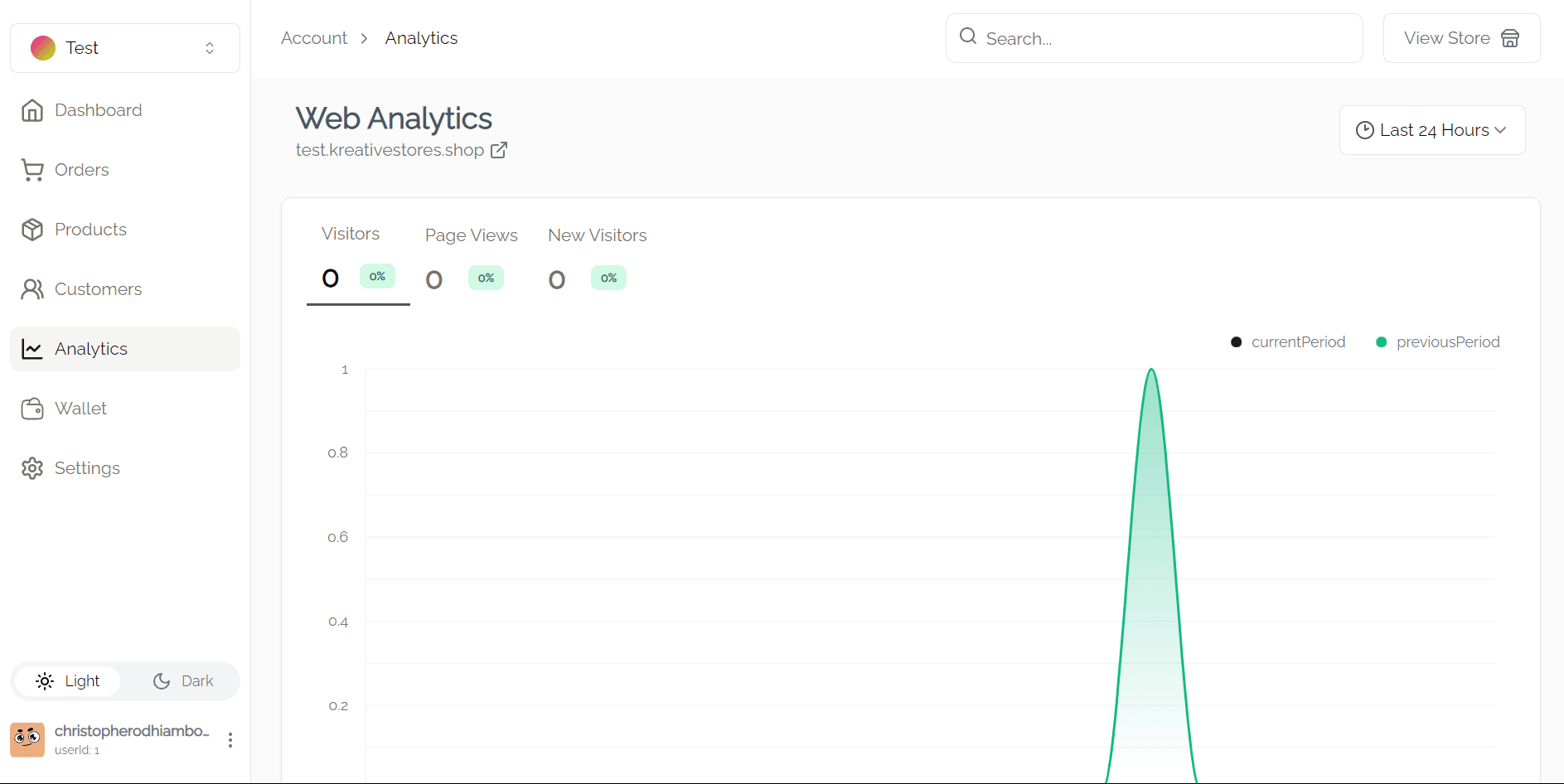Expand the Test store switcher

[125, 48]
